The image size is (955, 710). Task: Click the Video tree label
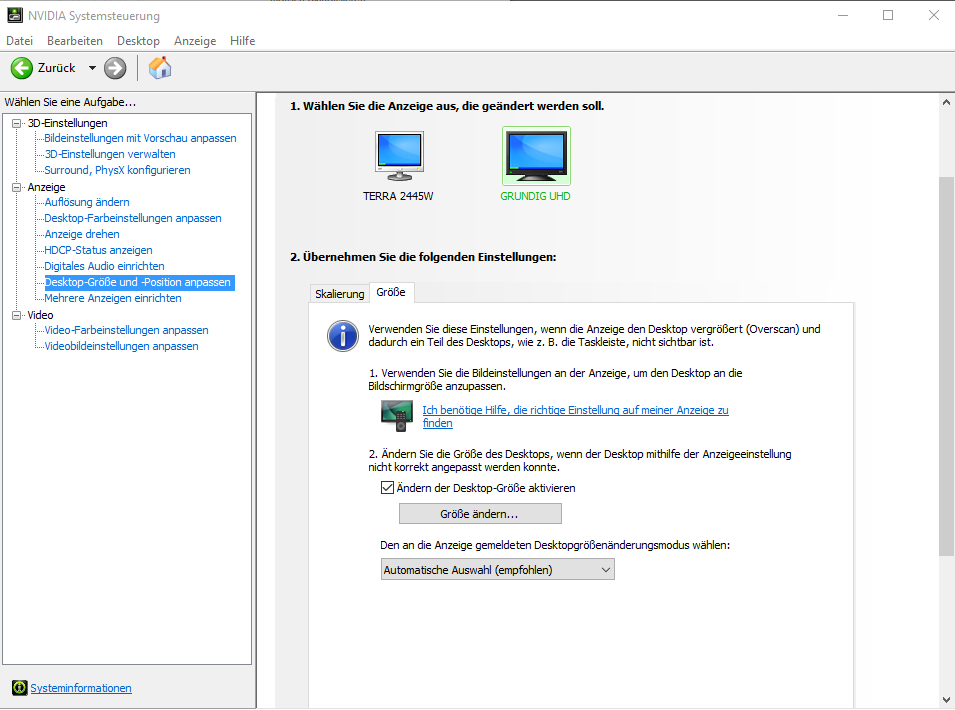click(40, 315)
